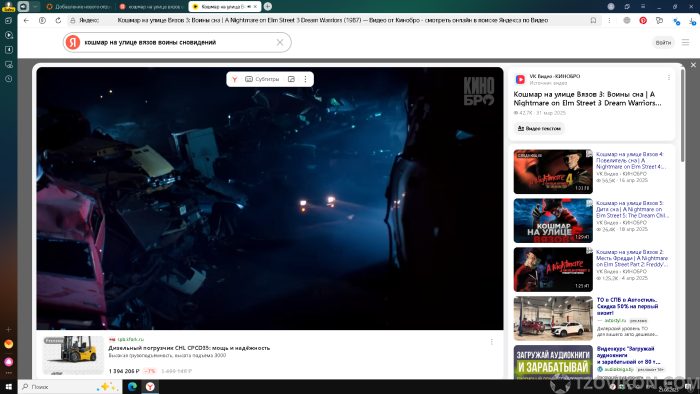Go back using the browser back arrow
The height and width of the screenshot is (394, 700).
point(26,21)
